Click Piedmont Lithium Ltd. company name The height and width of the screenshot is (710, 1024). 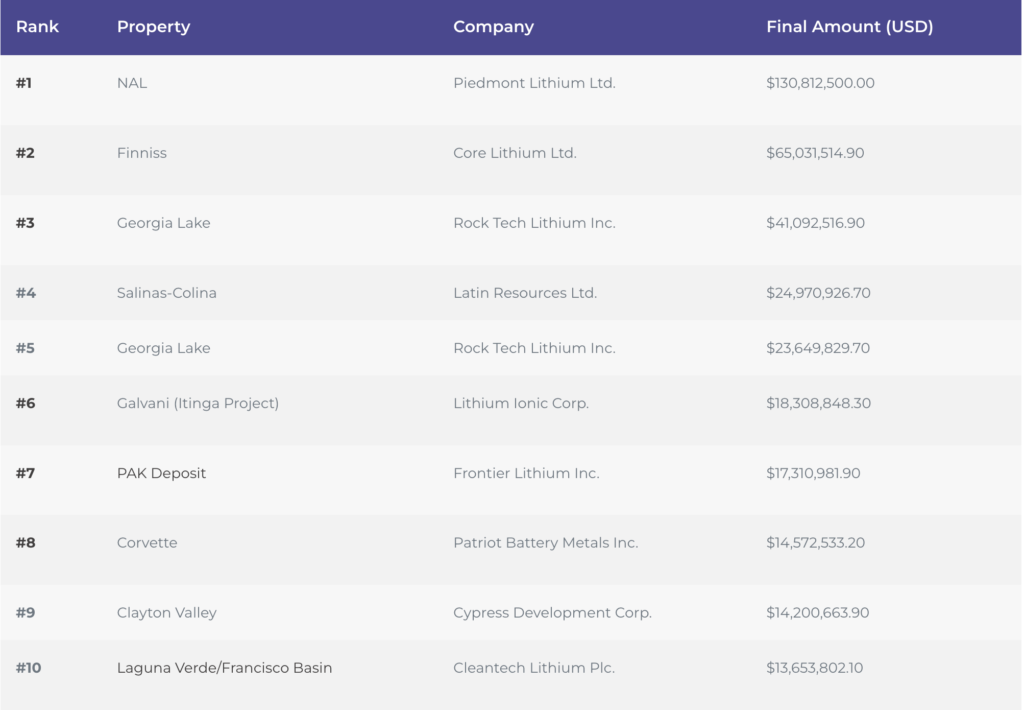(534, 83)
